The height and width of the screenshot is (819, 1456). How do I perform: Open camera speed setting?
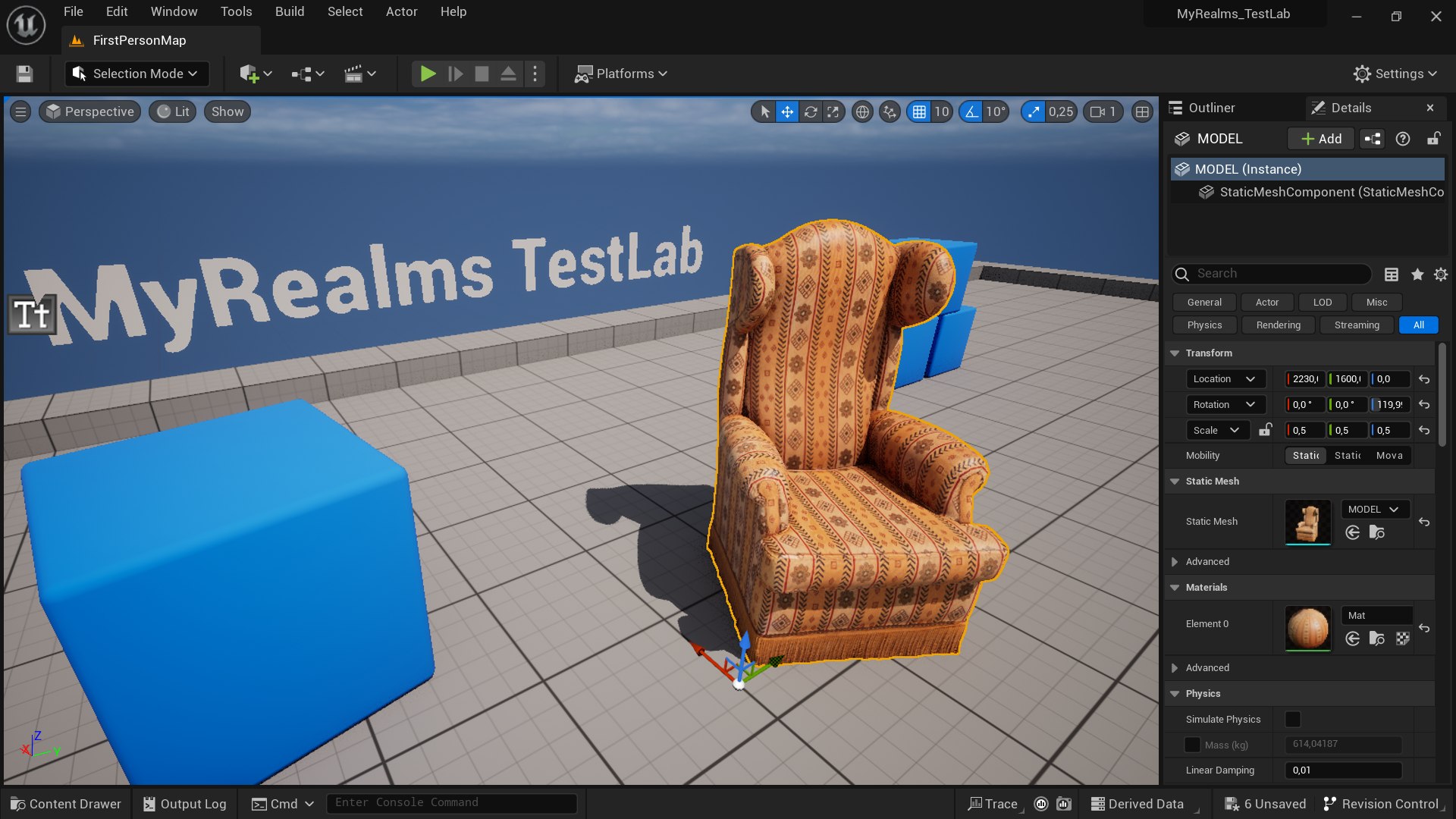tap(1103, 111)
